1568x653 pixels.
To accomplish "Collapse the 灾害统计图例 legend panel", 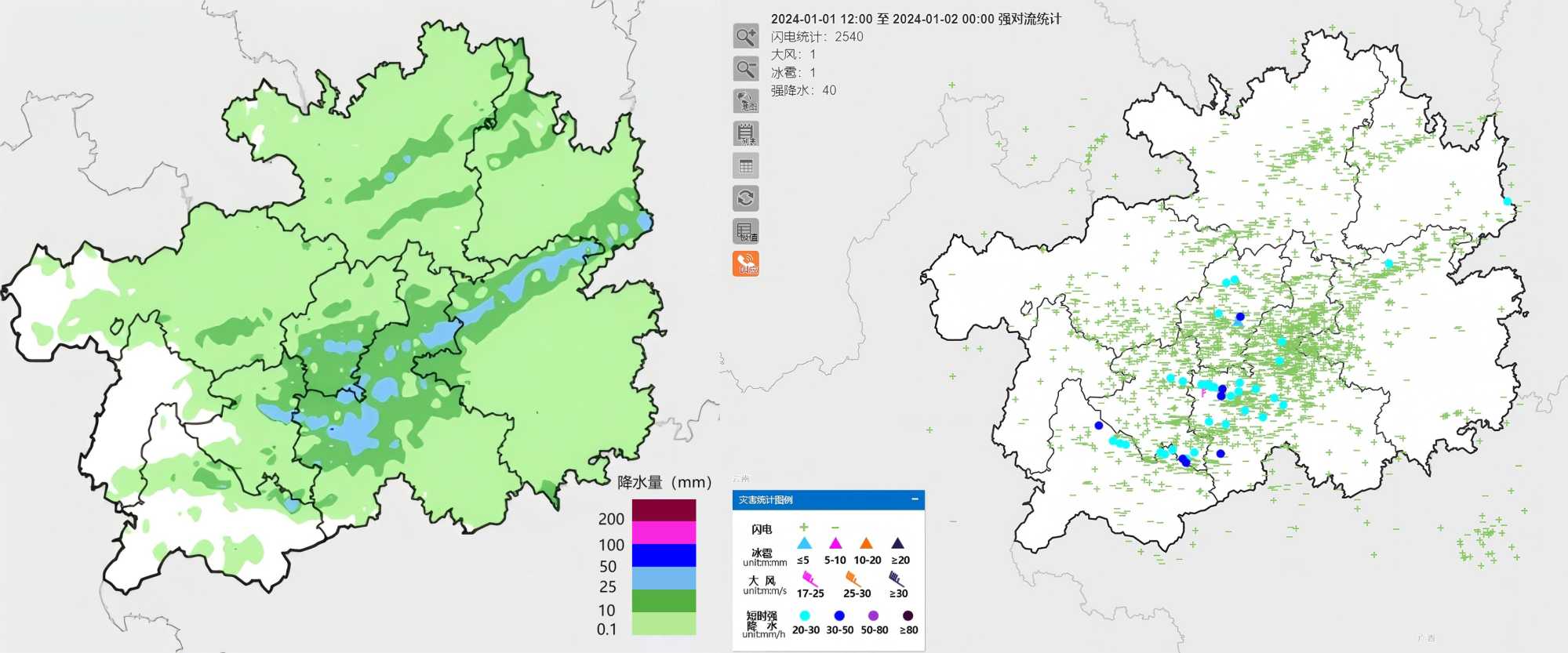I will tap(915, 499).
